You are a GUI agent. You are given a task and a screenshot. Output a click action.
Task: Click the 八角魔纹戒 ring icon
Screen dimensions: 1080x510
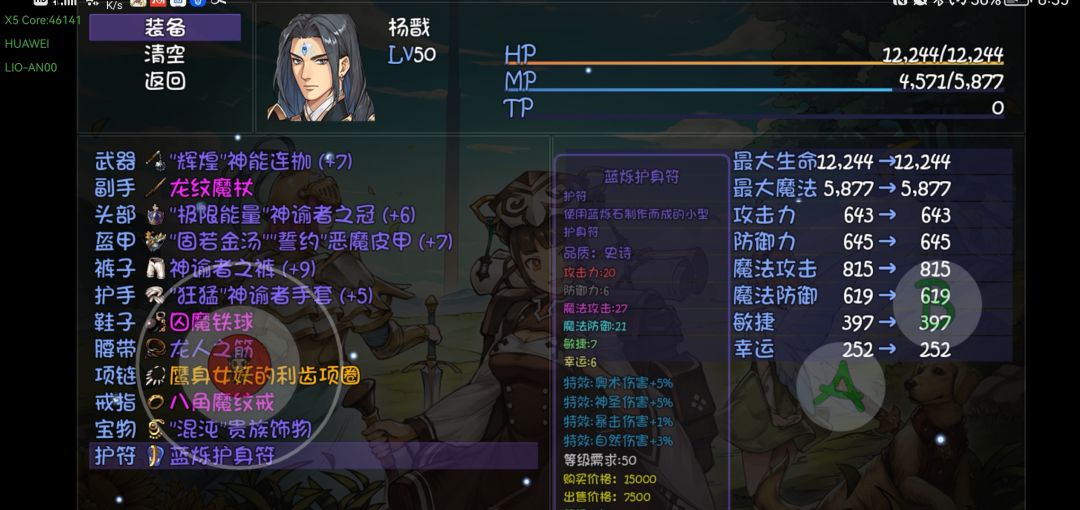(156, 402)
